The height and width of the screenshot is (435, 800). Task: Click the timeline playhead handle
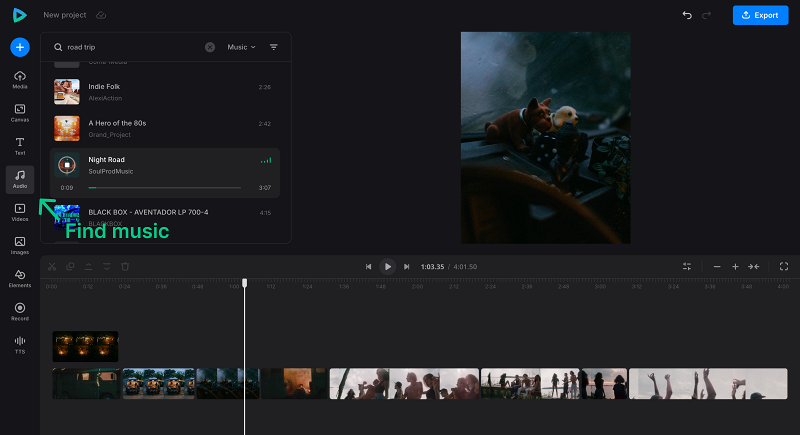click(x=244, y=283)
